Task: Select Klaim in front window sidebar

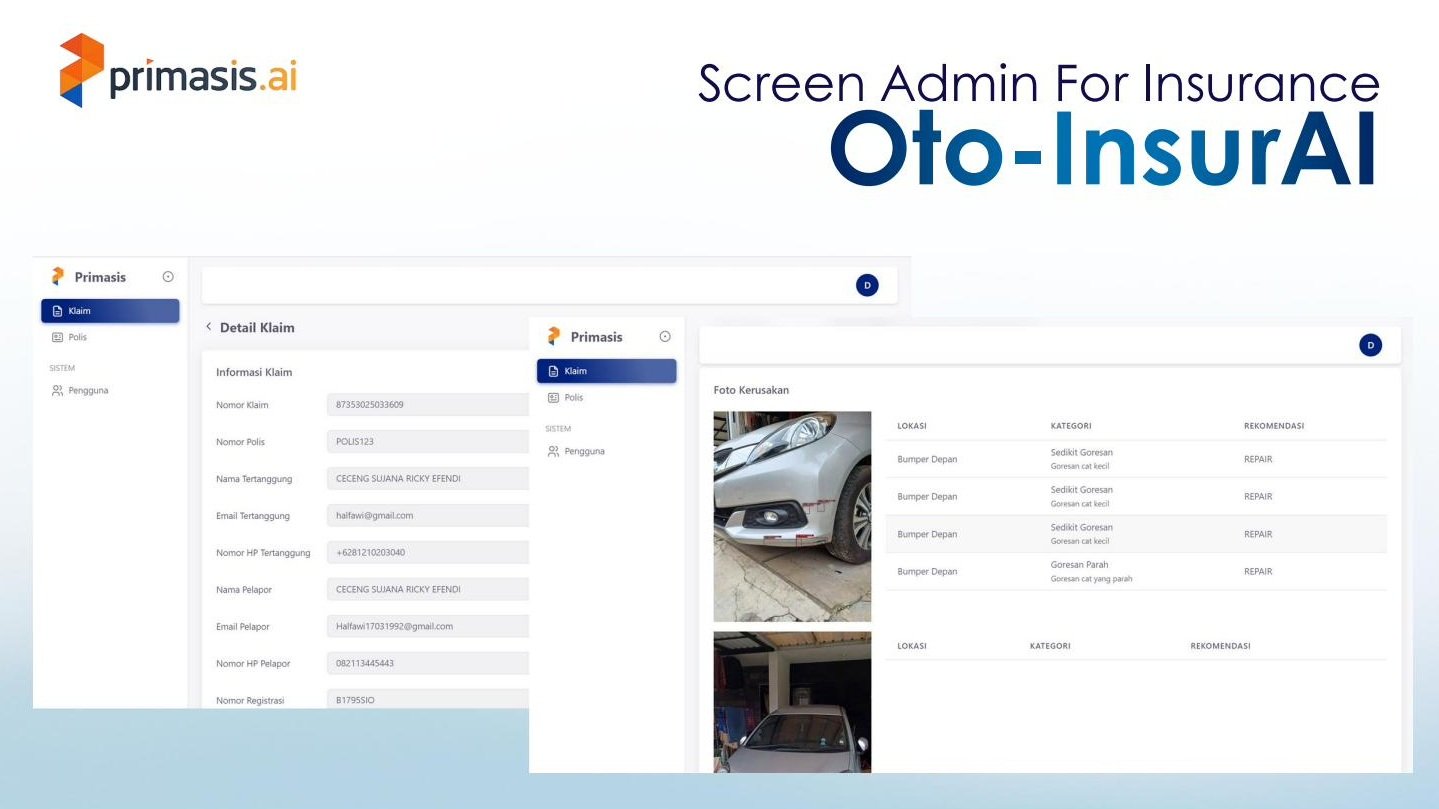Action: 607,371
